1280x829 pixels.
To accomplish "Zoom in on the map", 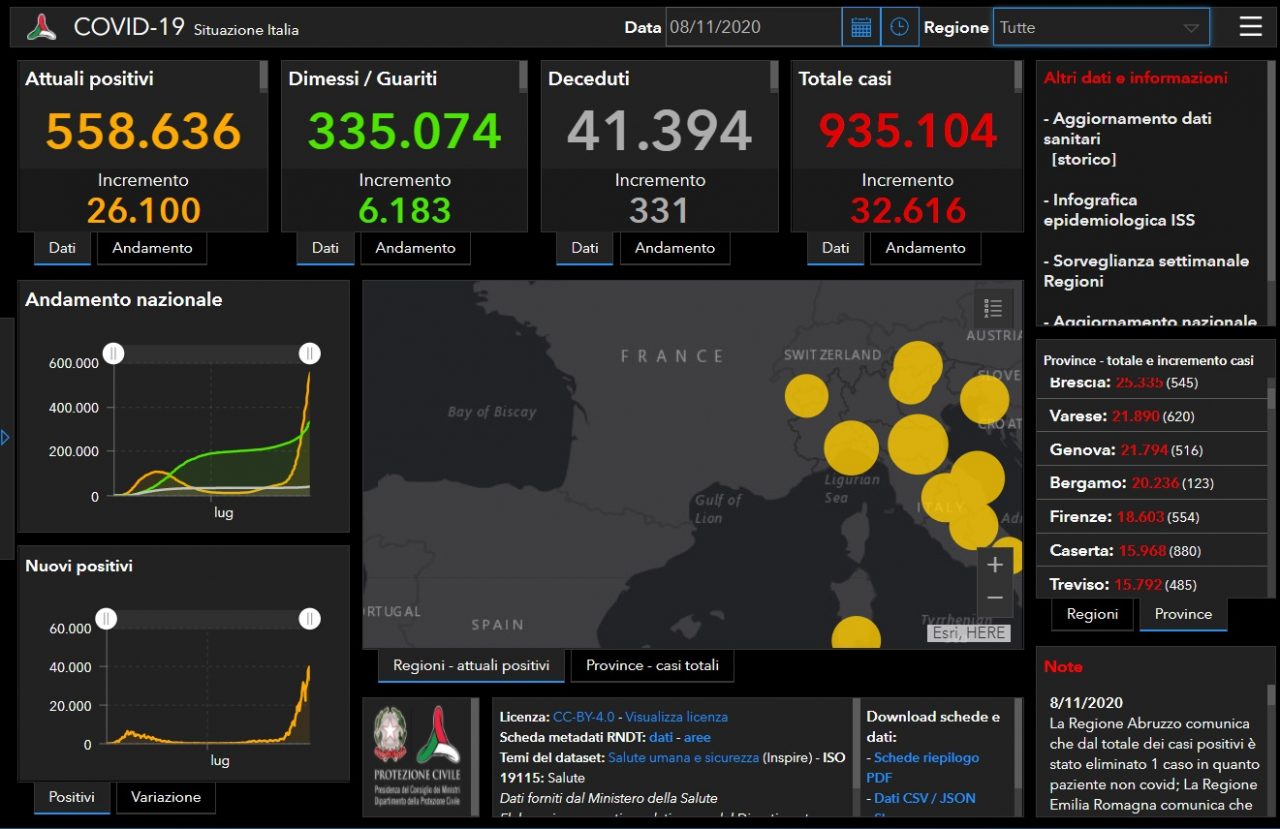I will 994,565.
